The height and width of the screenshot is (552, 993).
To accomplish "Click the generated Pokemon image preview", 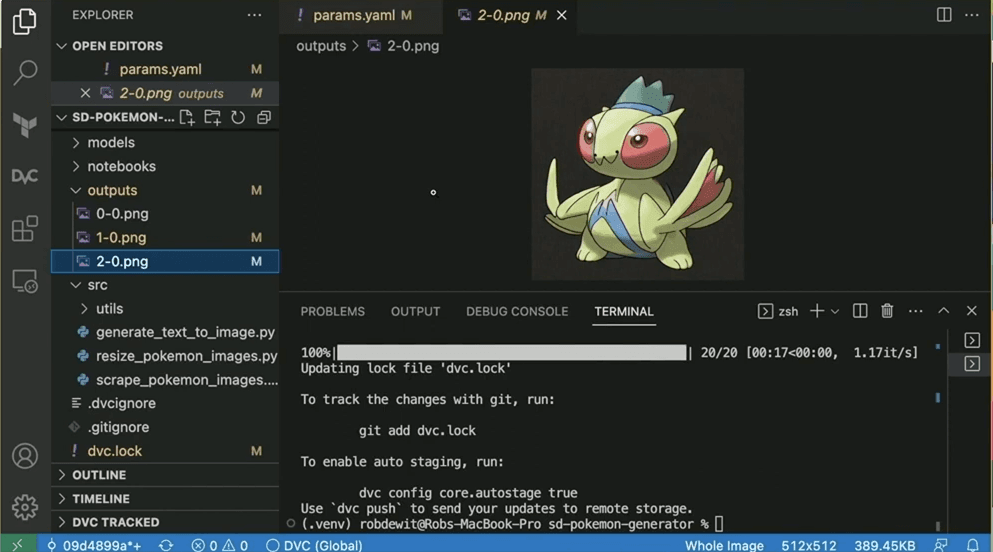I will pos(637,174).
